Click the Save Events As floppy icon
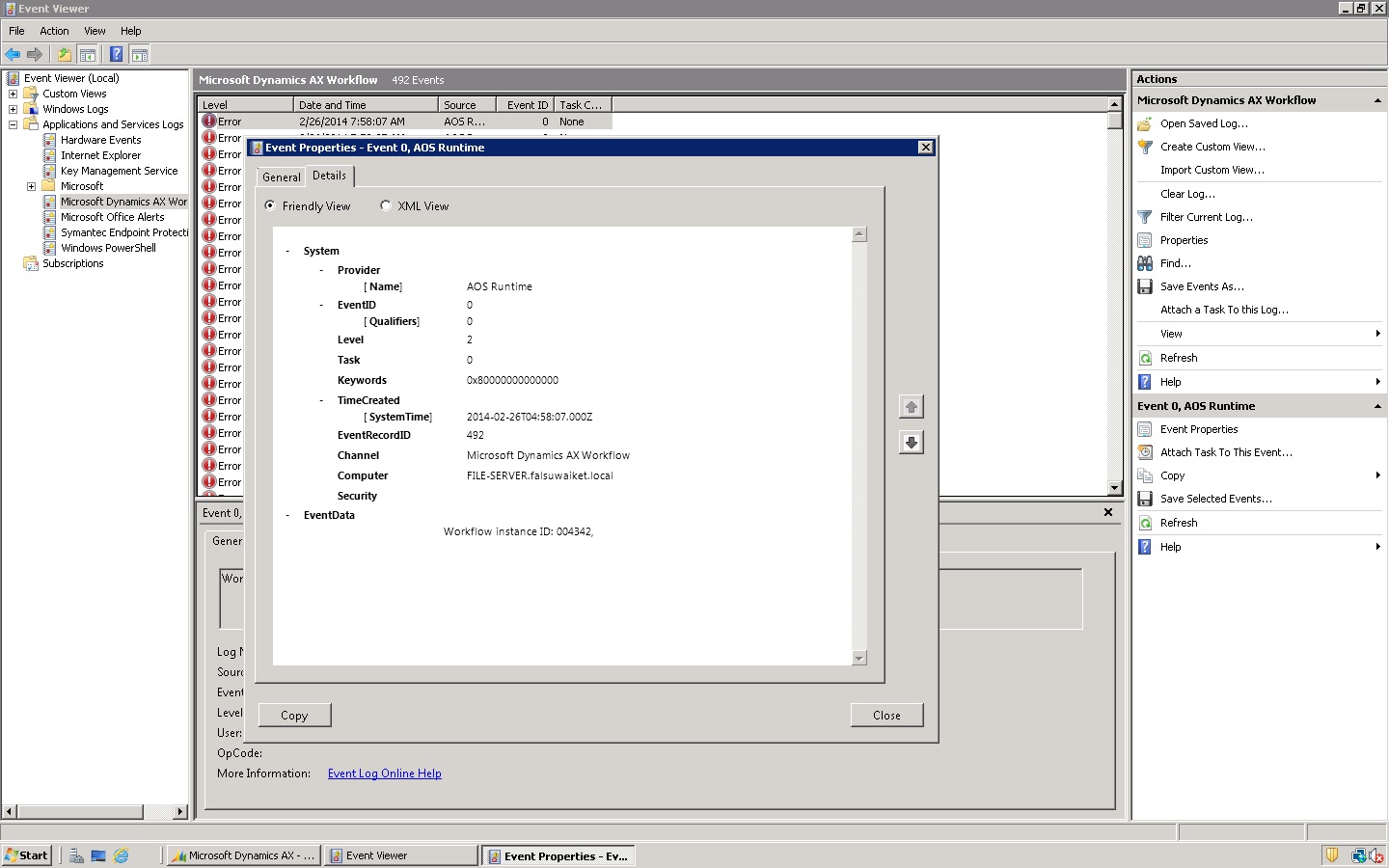Image resolution: width=1389 pixels, height=868 pixels. 1145,286
